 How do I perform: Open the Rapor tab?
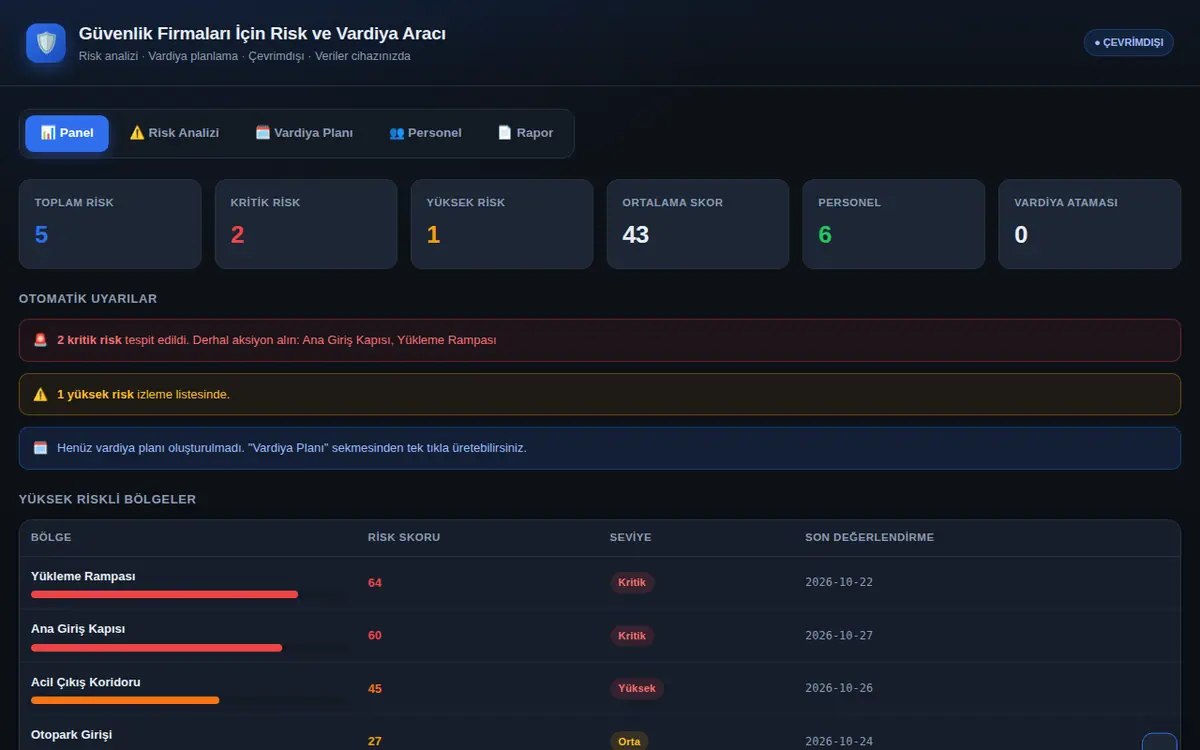[525, 133]
